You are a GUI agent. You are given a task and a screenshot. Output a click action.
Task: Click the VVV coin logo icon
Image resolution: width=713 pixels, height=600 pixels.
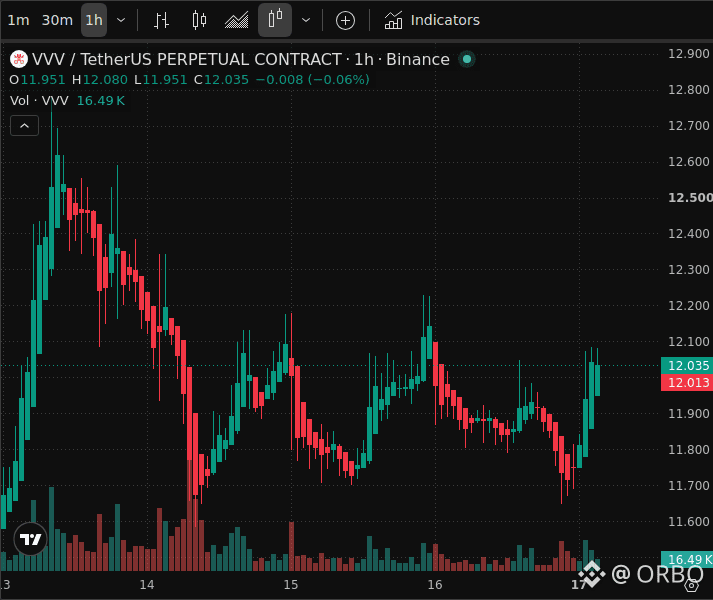(x=19, y=59)
